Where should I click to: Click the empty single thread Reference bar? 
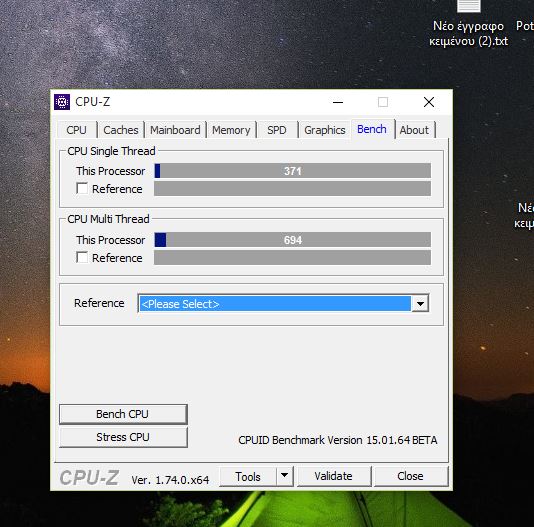[293, 189]
